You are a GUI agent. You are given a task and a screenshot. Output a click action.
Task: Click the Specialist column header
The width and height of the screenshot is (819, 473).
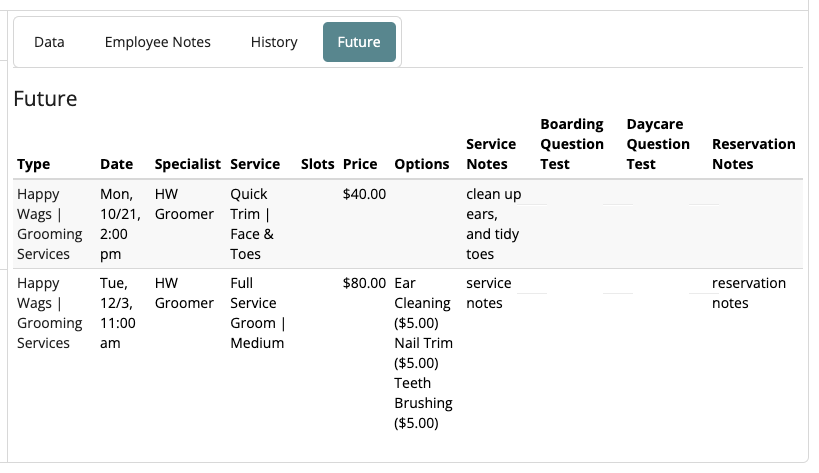point(188,164)
